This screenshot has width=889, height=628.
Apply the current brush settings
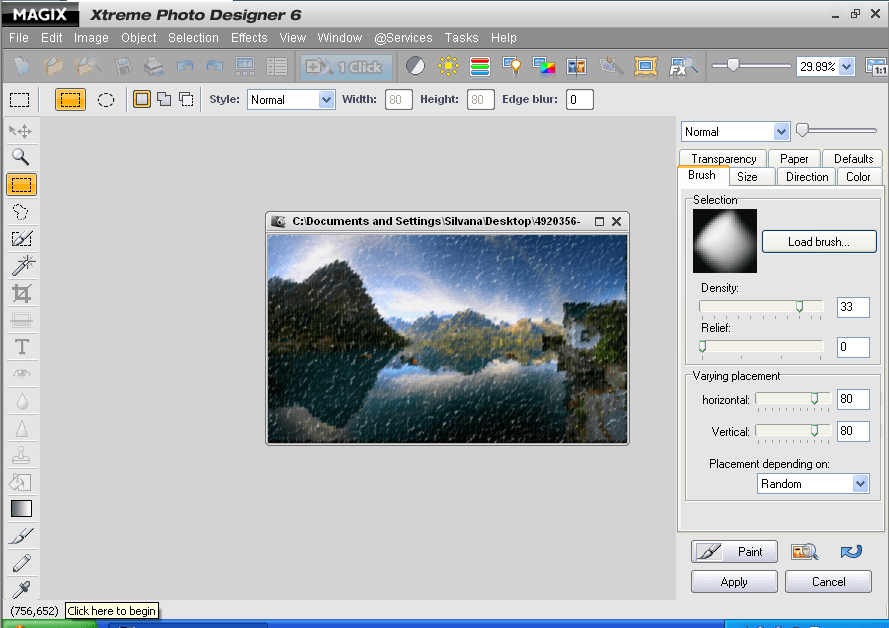coord(733,581)
